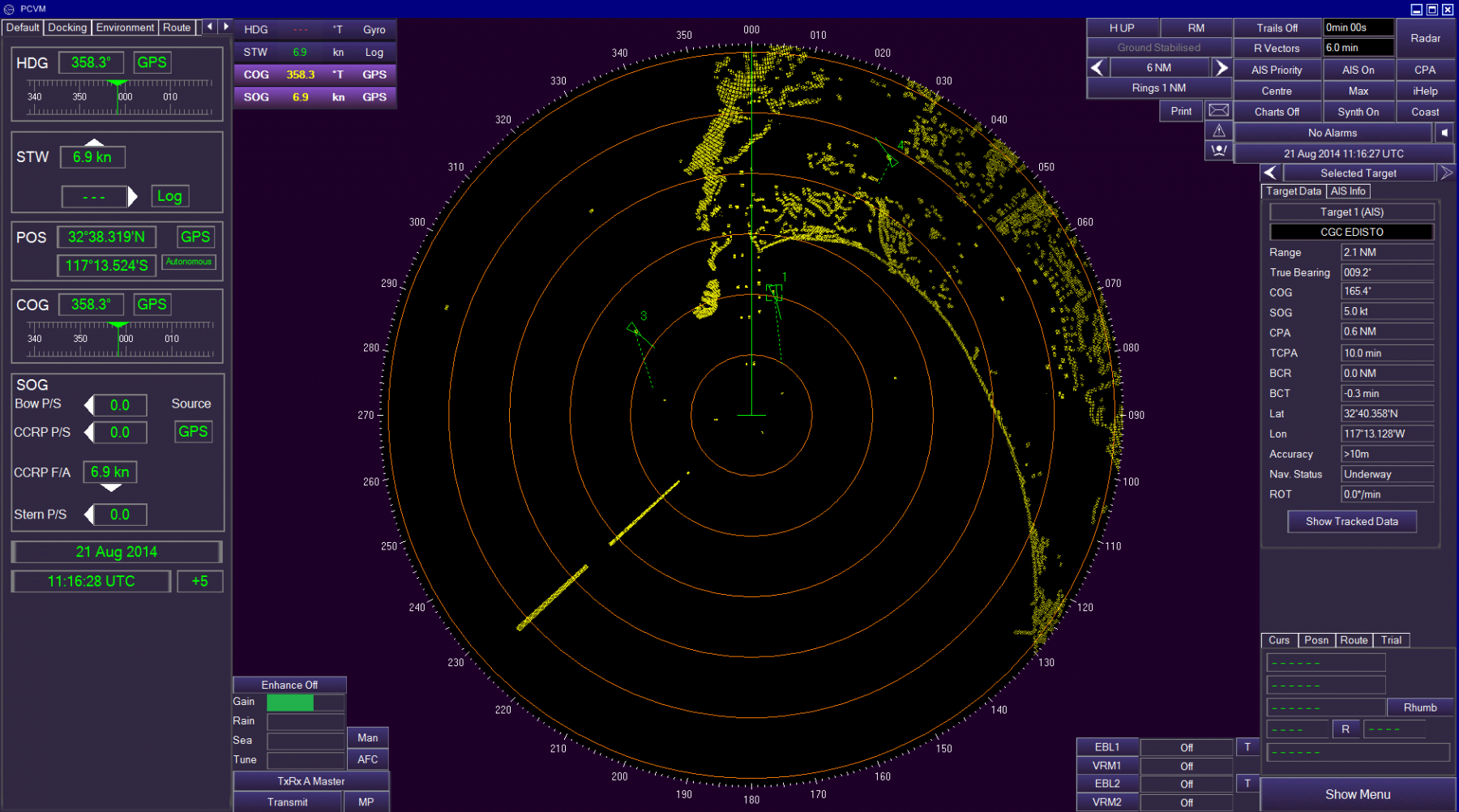The height and width of the screenshot is (812, 1459).
Task: Click the man overboard icon
Action: click(x=1218, y=151)
